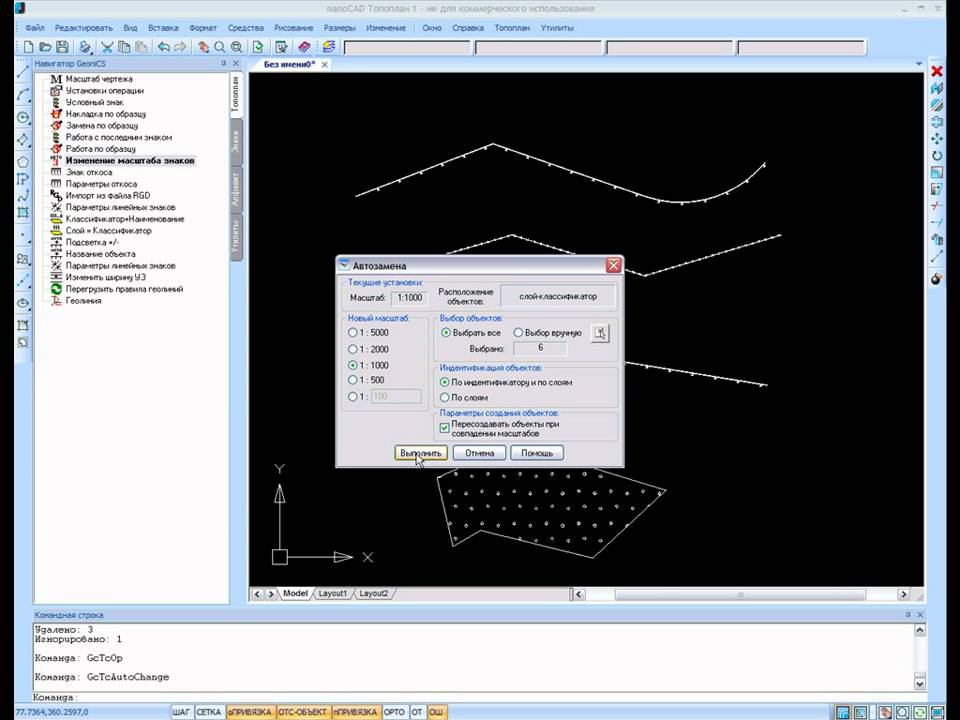960x720 pixels.
Task: Click the command window scroll-up arrow
Action: click(x=920, y=629)
